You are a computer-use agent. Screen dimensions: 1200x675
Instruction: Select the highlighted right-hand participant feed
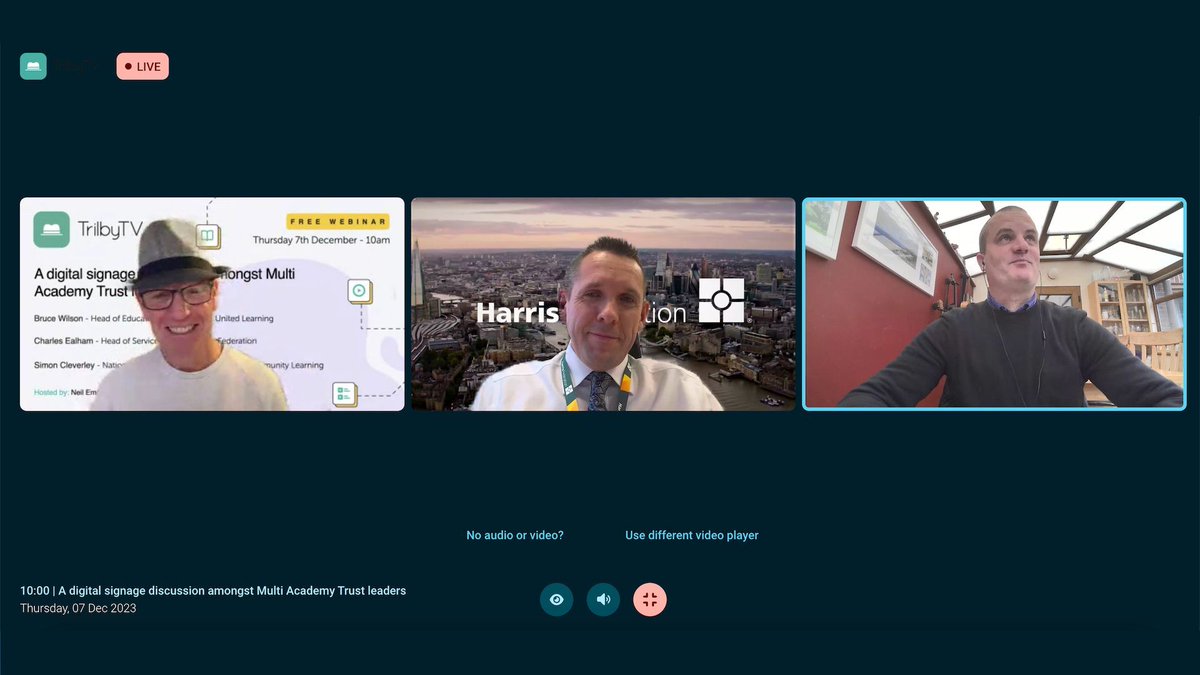pyautogui.click(x=994, y=303)
